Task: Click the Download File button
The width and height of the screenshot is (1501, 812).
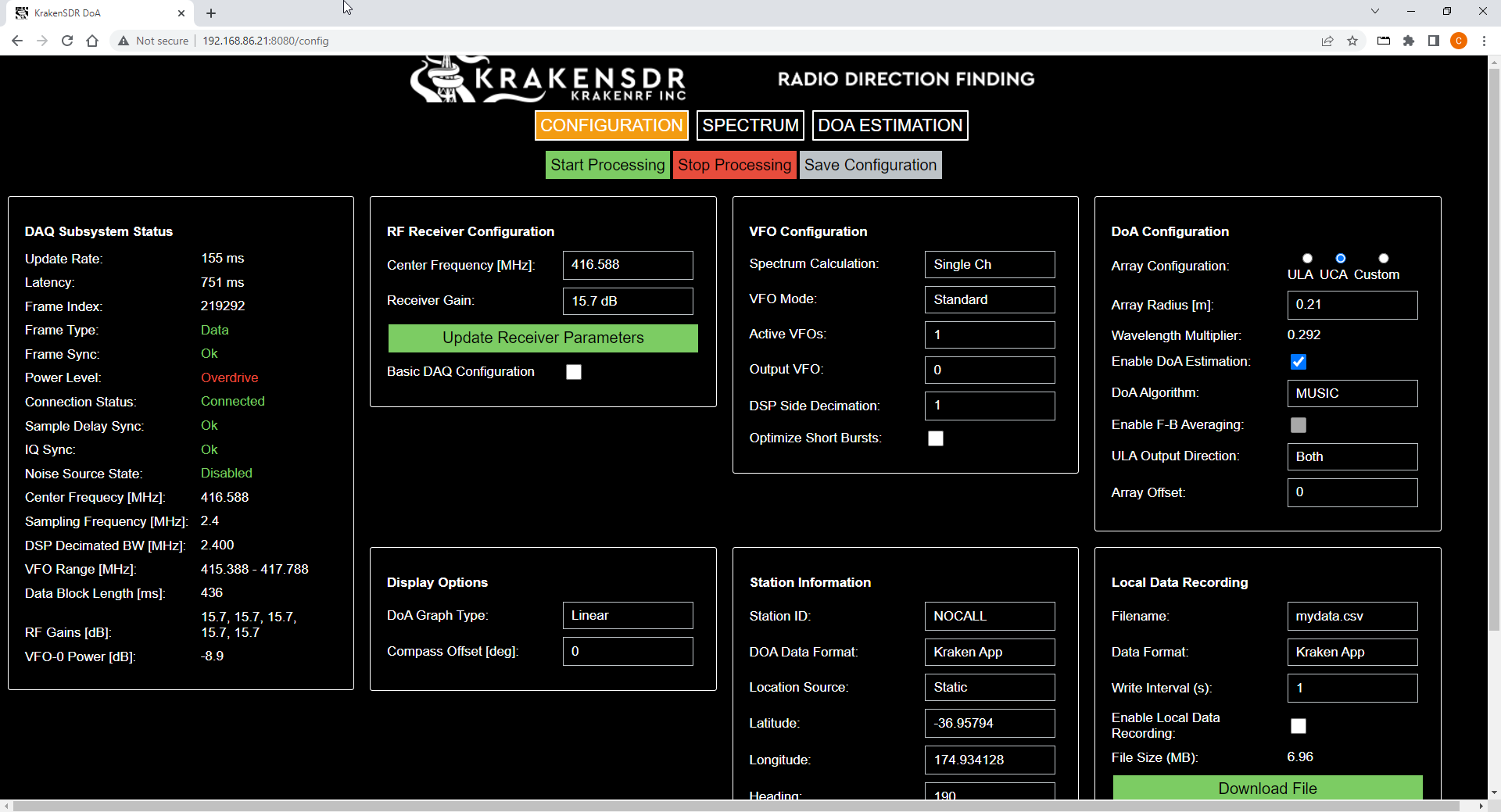Action: pos(1267,788)
